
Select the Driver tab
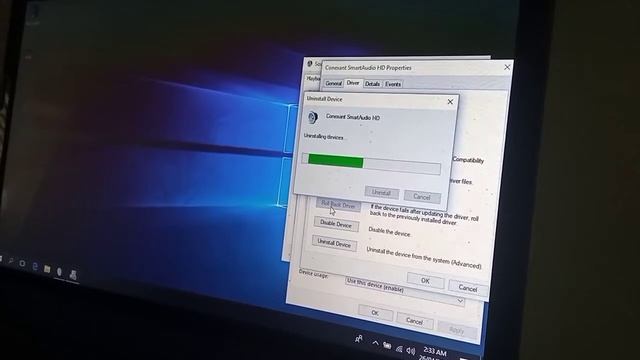point(353,83)
